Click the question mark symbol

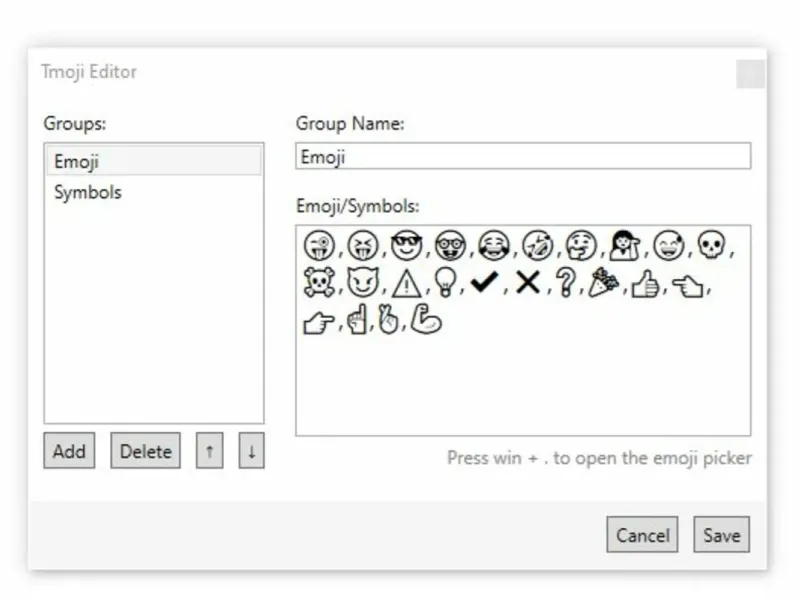566,284
